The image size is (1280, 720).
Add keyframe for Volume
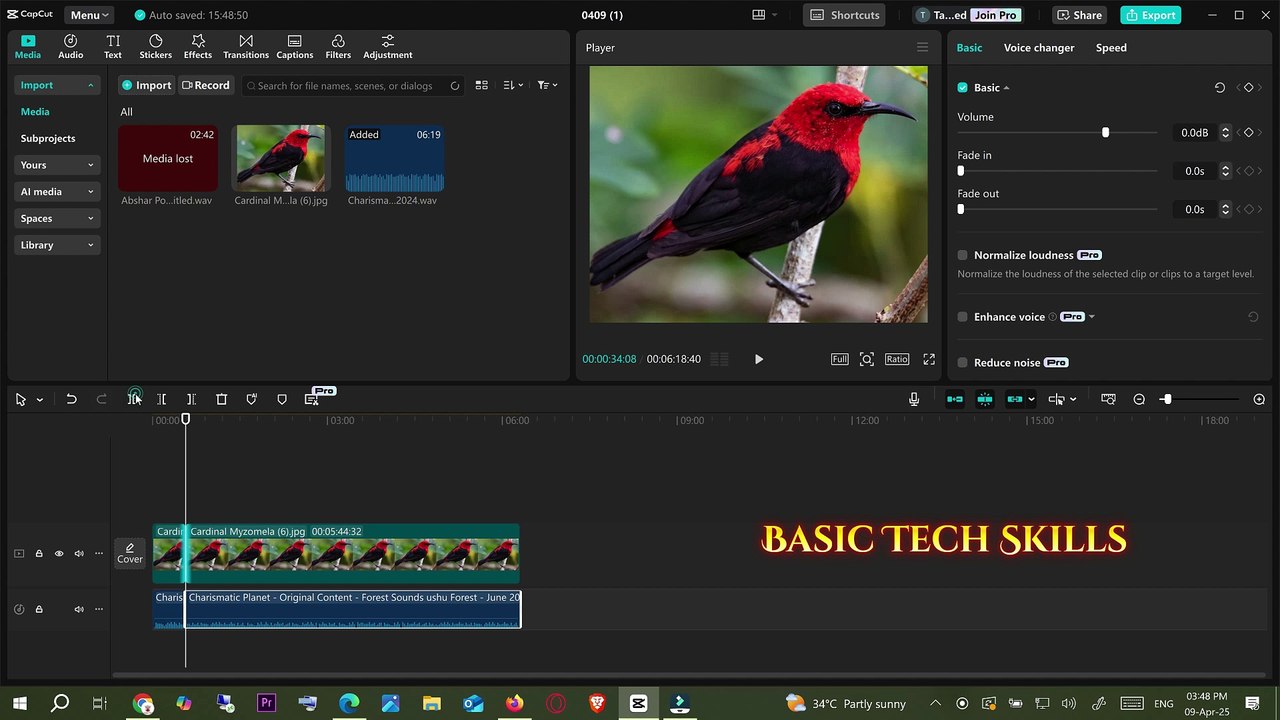[x=1248, y=133]
